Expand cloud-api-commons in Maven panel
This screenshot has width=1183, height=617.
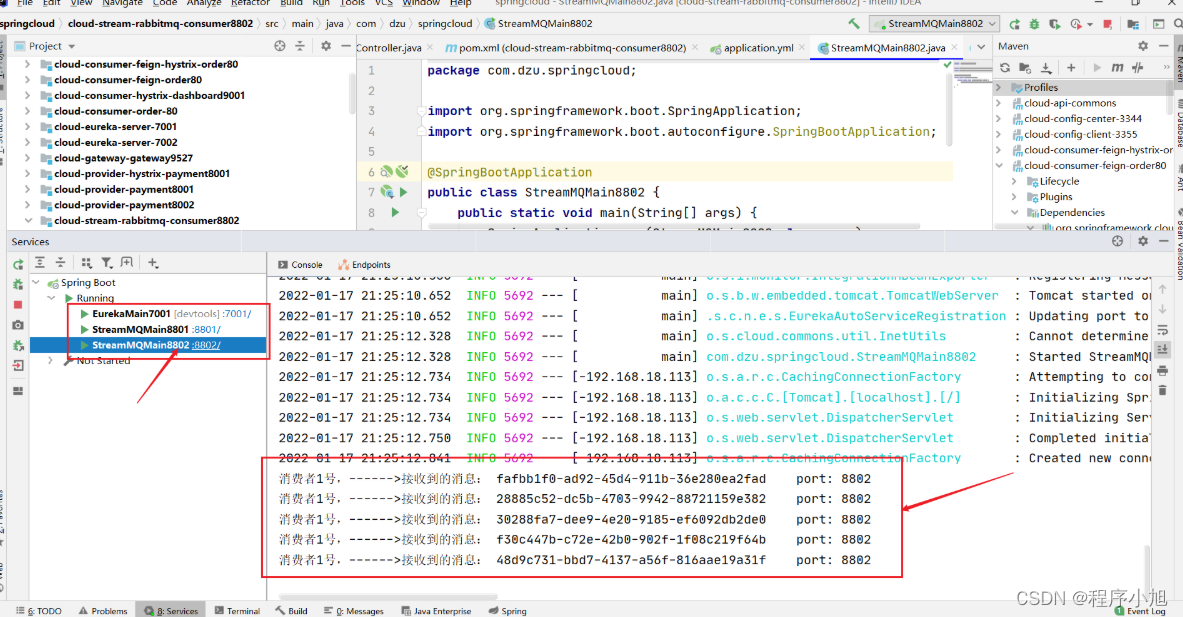pyautogui.click(x=999, y=103)
